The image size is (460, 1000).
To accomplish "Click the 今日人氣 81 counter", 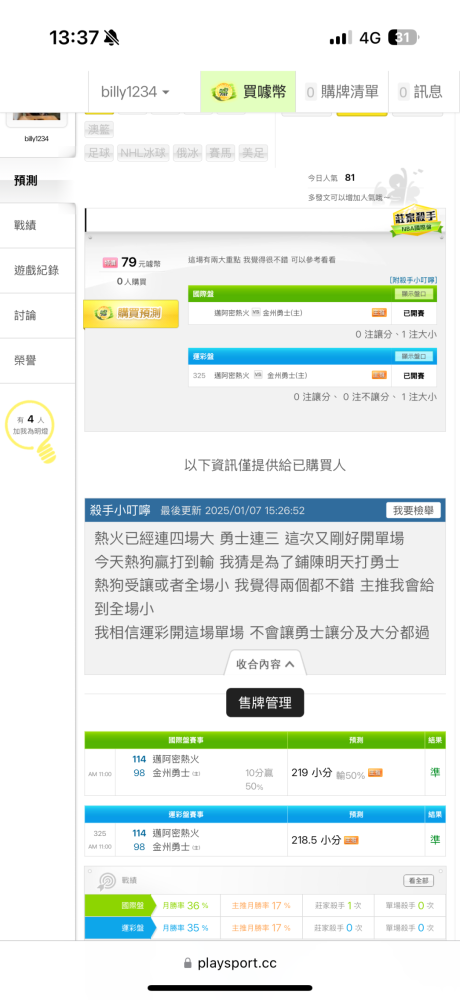I will 331,177.
